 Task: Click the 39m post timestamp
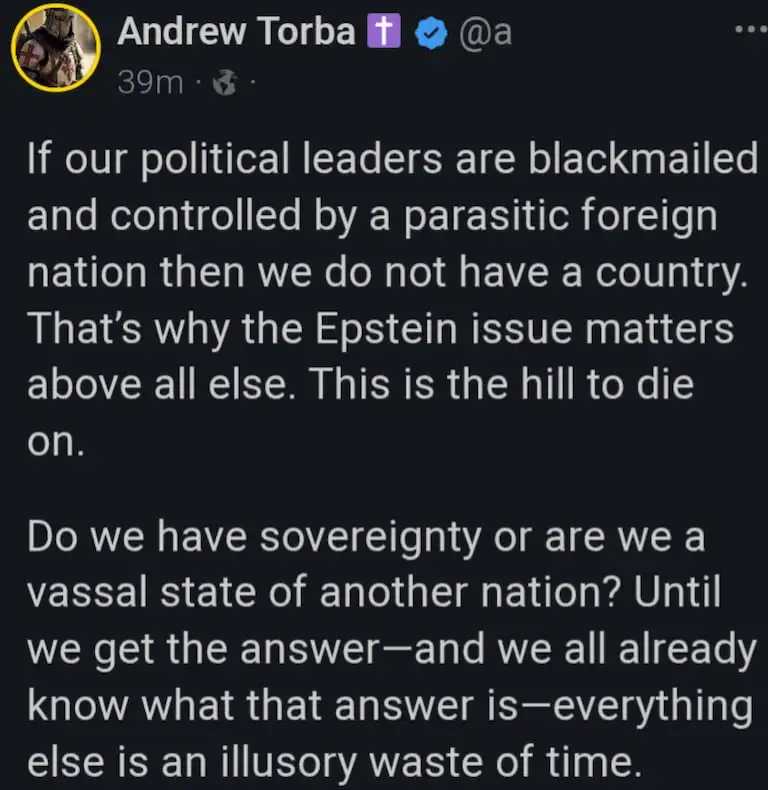(150, 82)
